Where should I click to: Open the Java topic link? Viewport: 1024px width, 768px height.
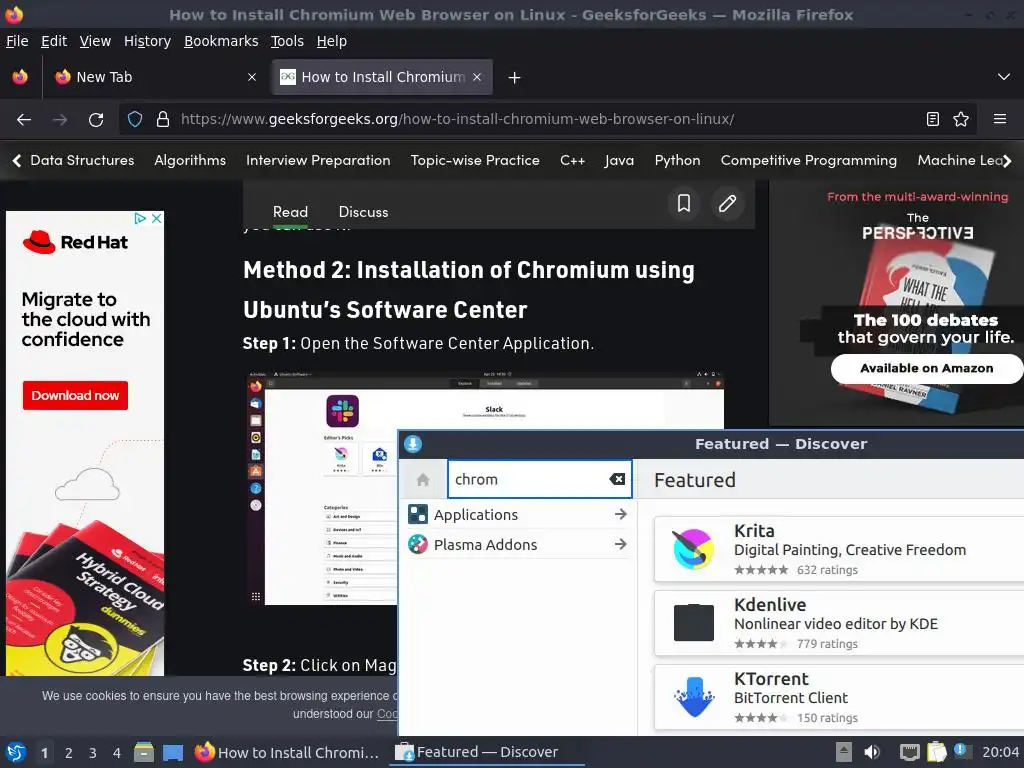619,161
